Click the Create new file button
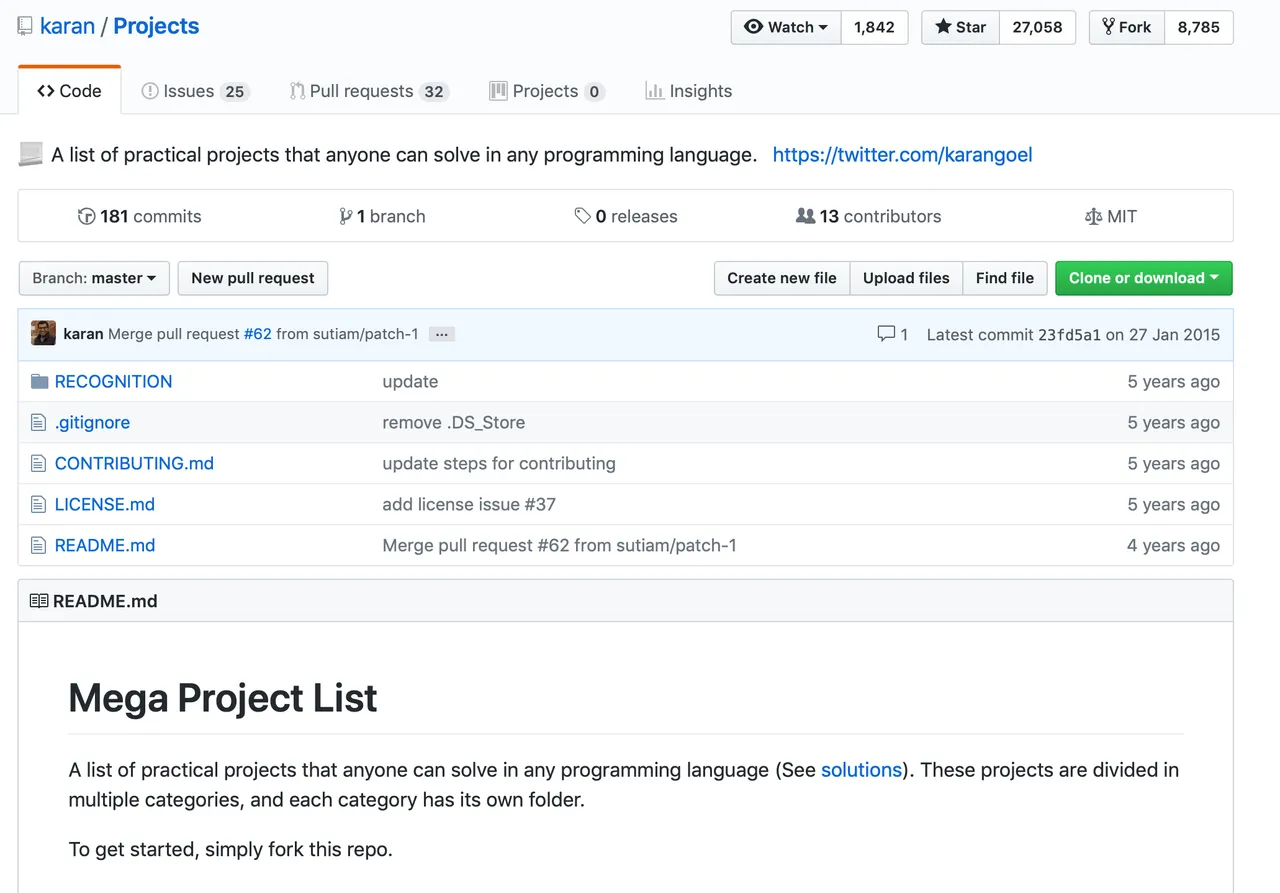The width and height of the screenshot is (1280, 893). [782, 278]
